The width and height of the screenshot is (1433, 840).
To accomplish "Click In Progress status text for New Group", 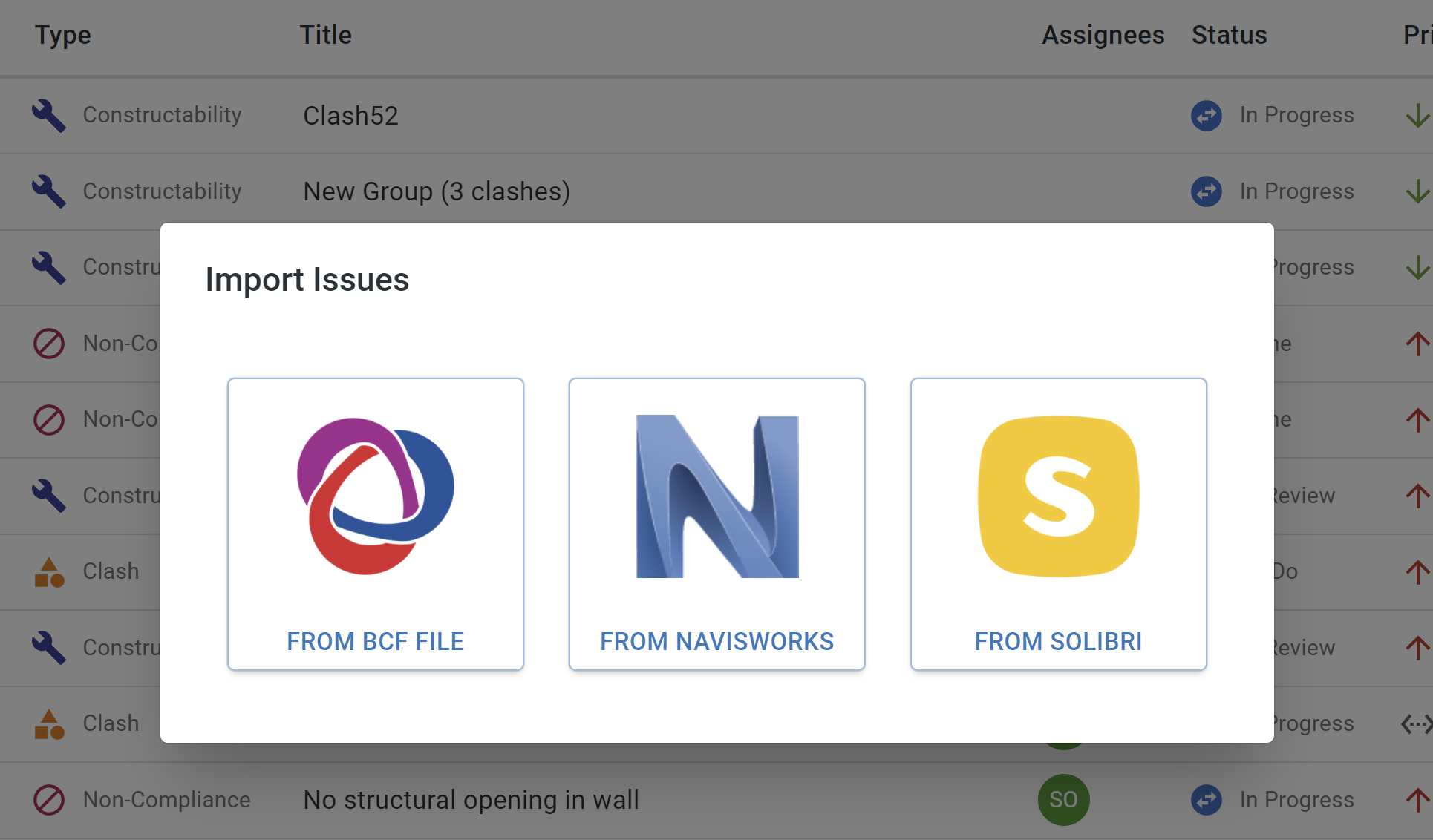I will point(1297,191).
